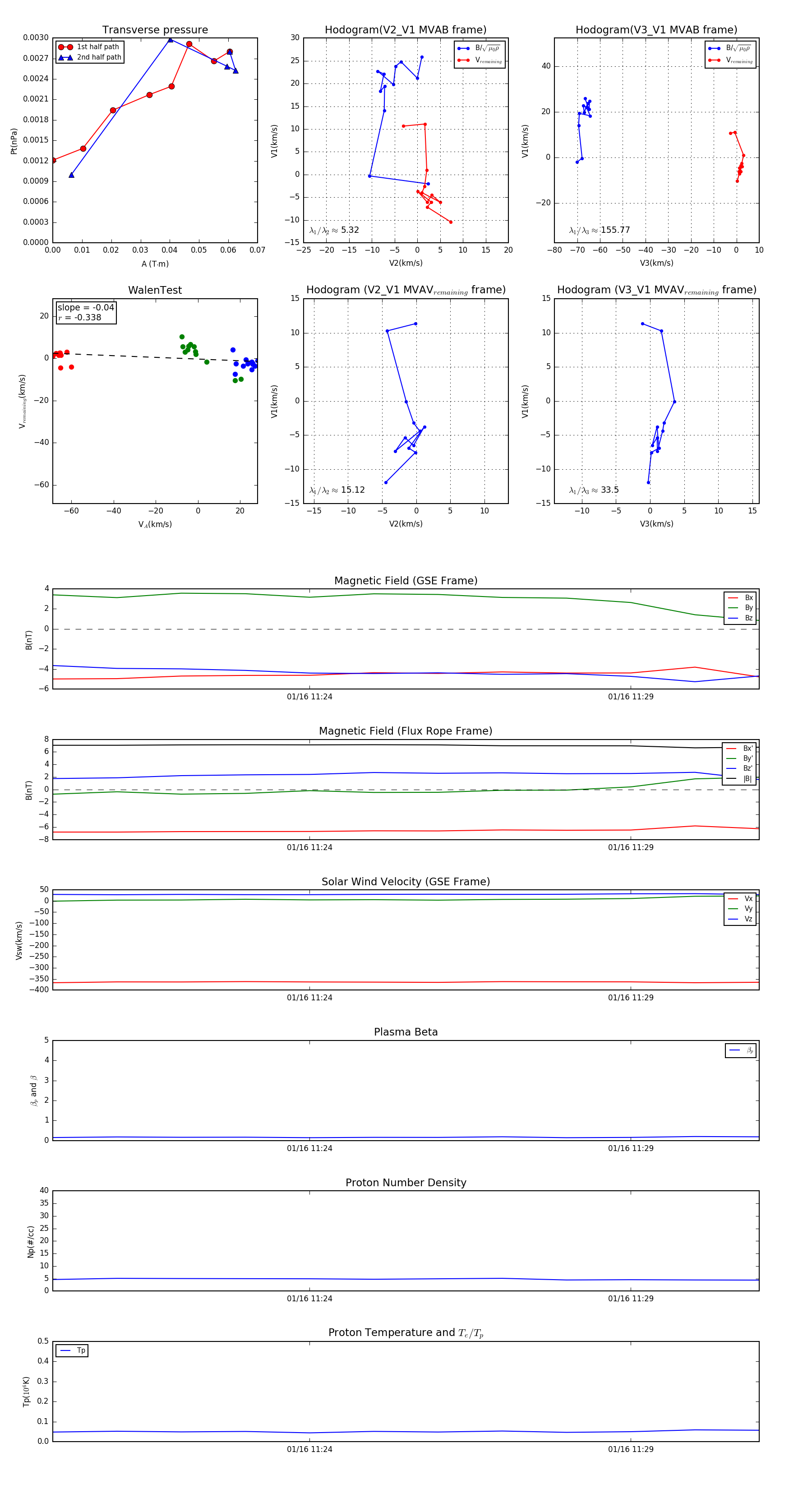
Task: Click the highest blue triangle in the Transverse pressure plot
Action: (x=170, y=40)
